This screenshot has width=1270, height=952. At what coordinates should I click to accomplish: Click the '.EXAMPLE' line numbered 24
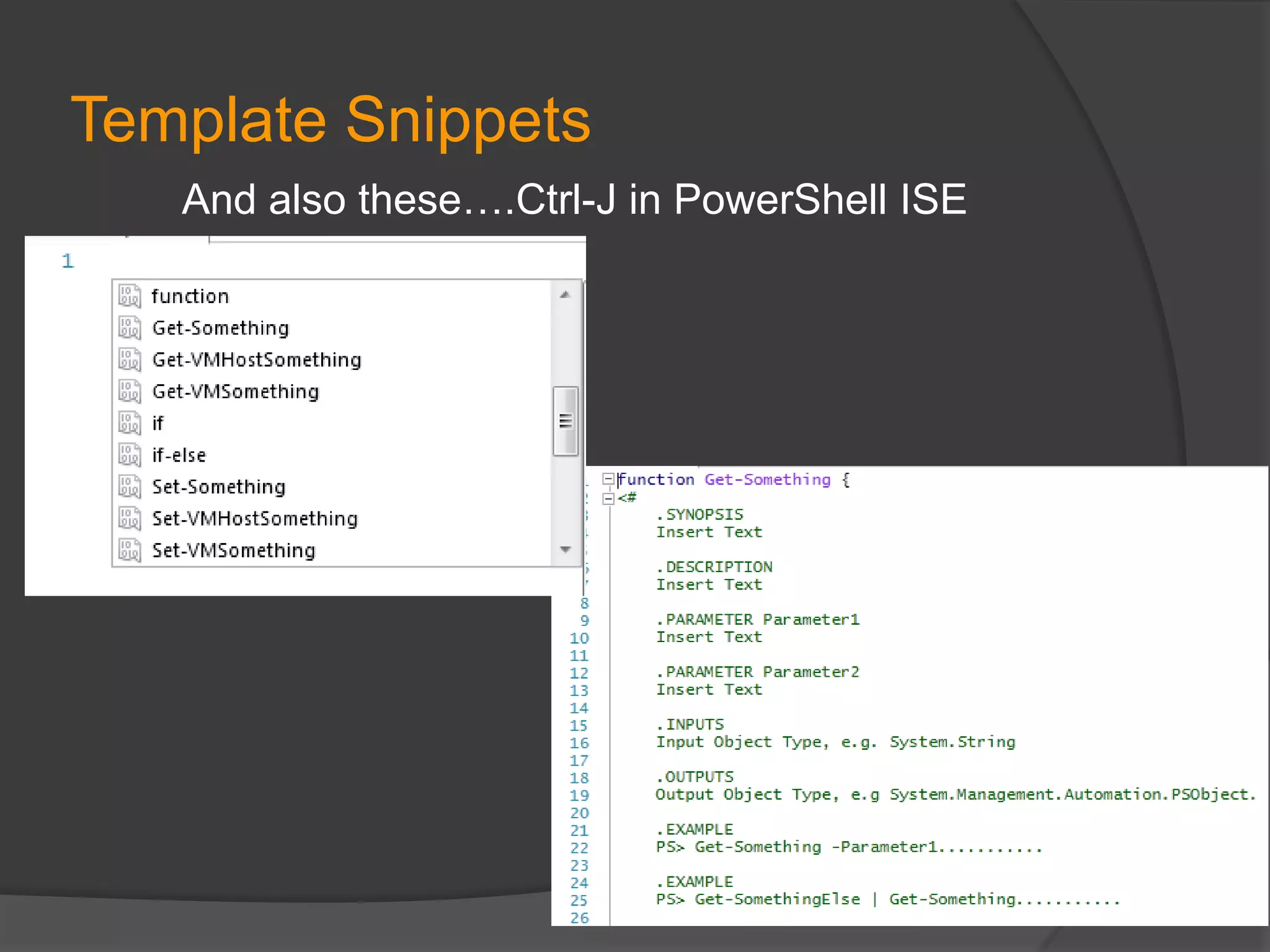(x=695, y=881)
